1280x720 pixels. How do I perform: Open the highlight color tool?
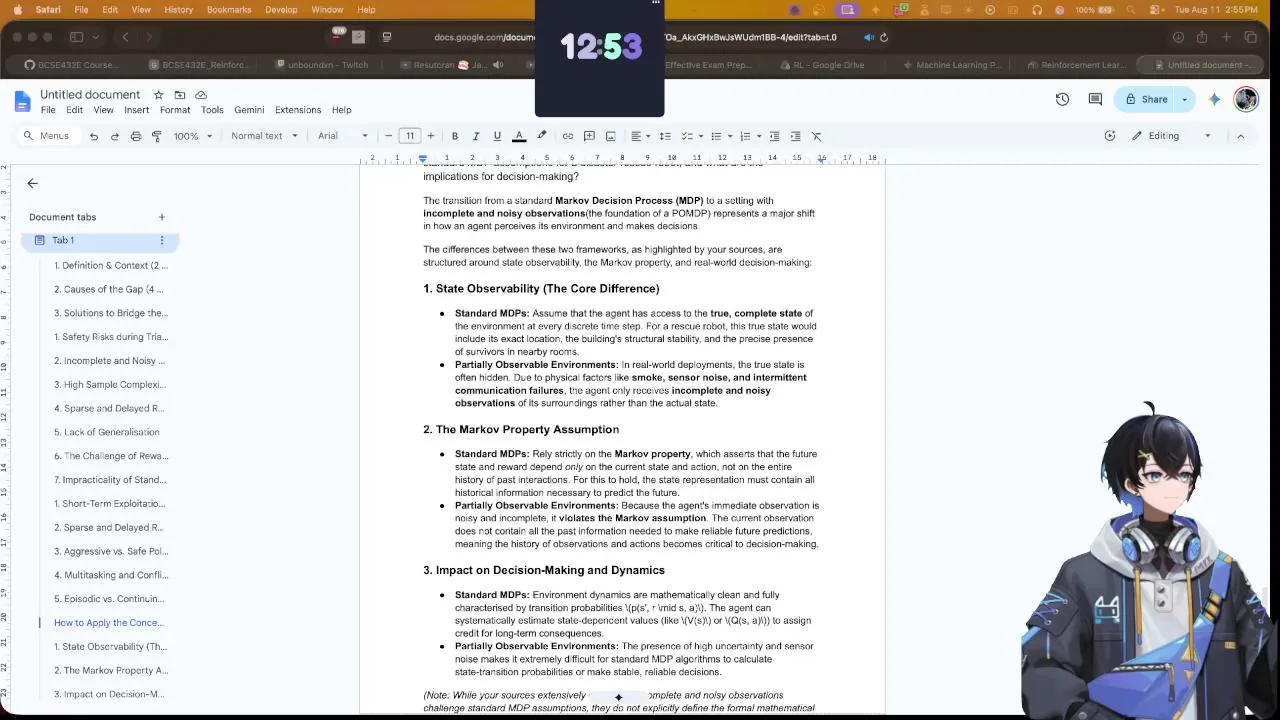[542, 136]
